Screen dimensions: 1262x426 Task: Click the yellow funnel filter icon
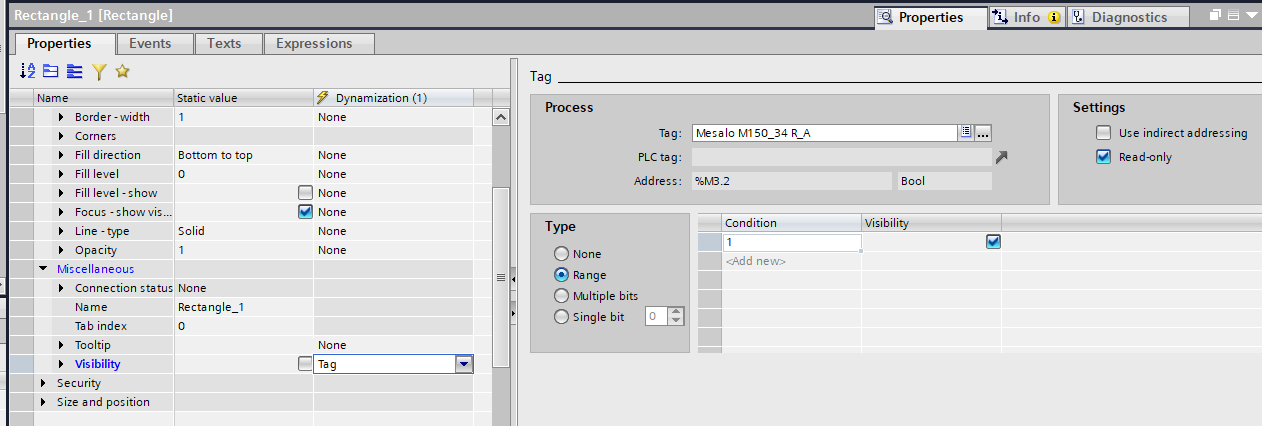99,71
